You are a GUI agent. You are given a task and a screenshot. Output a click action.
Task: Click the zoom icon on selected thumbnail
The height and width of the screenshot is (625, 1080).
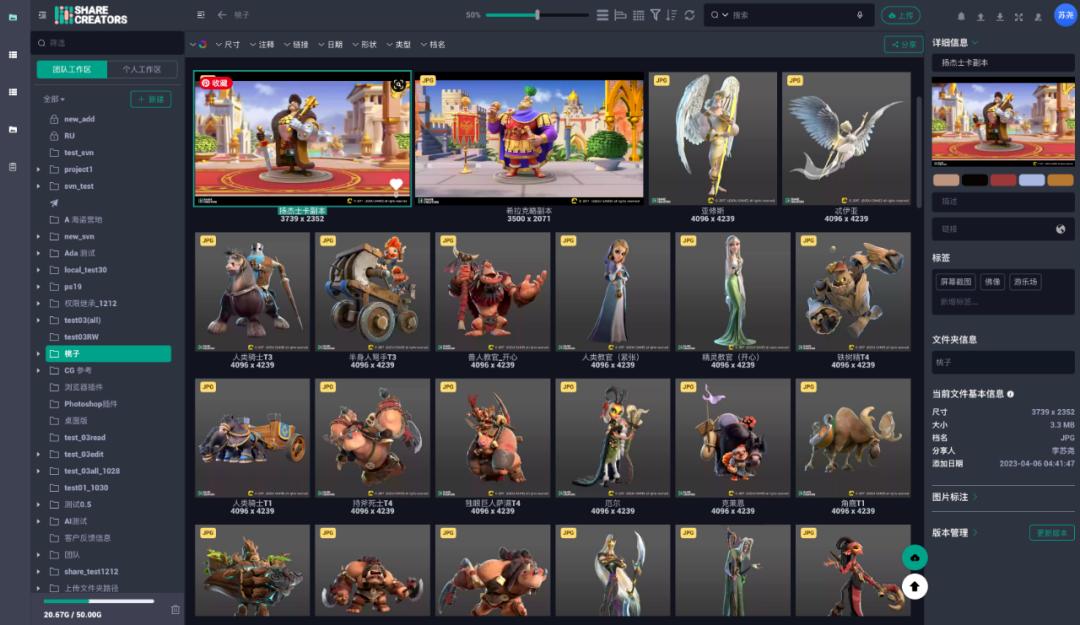pyautogui.click(x=398, y=85)
